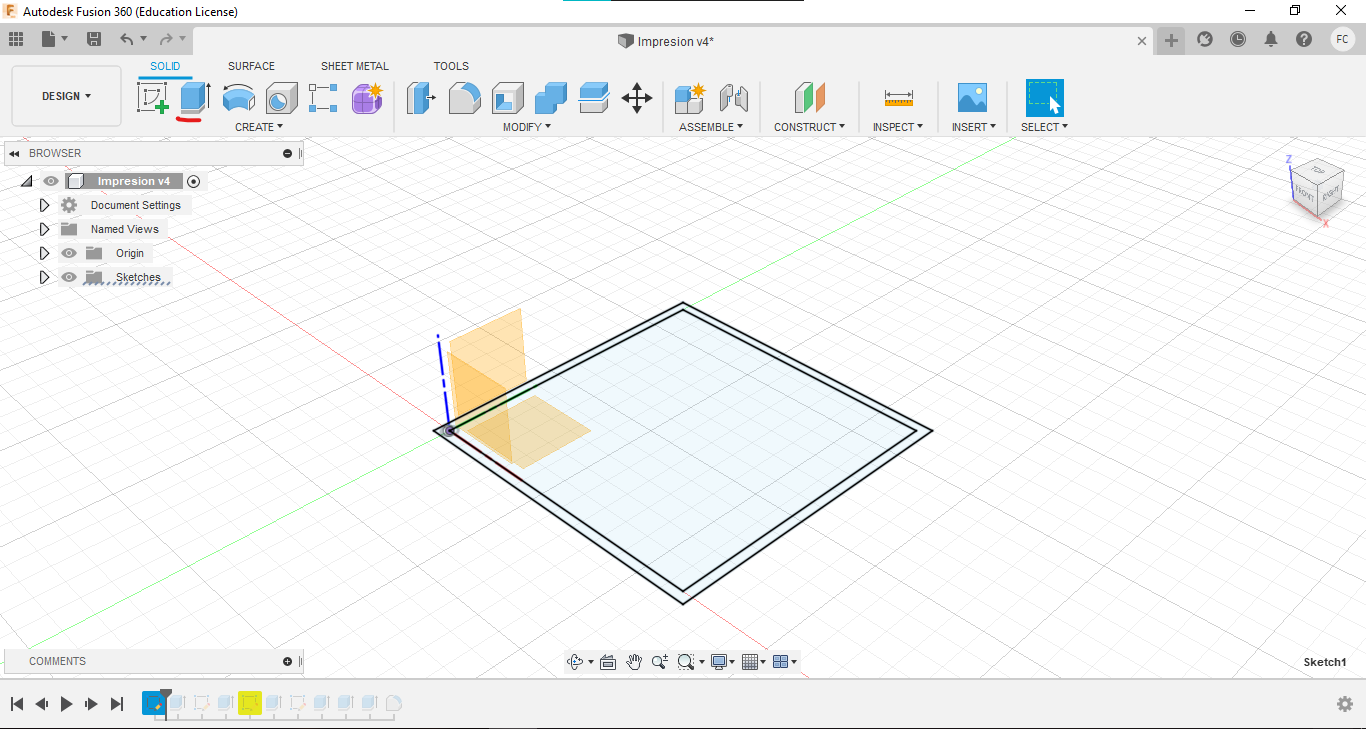Click the Look At icon
Image resolution: width=1366 pixels, height=729 pixels.
tap(607, 662)
